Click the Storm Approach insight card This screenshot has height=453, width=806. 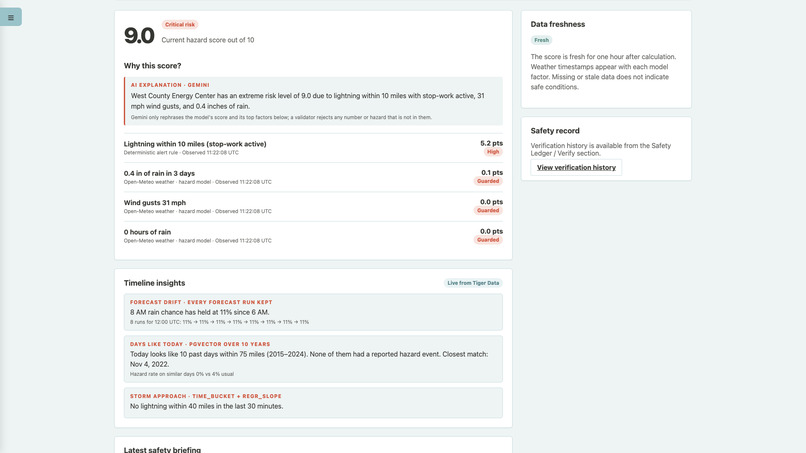coord(313,403)
